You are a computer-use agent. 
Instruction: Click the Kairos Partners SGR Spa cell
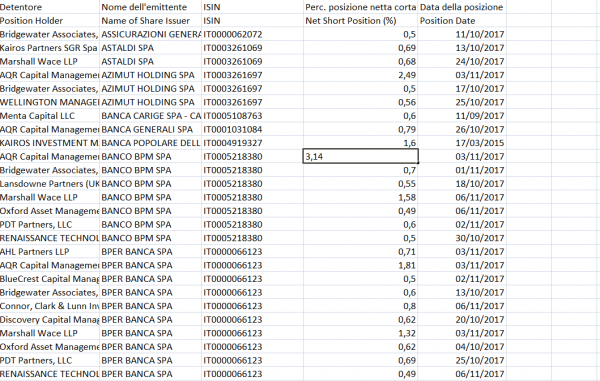[x=50, y=48]
